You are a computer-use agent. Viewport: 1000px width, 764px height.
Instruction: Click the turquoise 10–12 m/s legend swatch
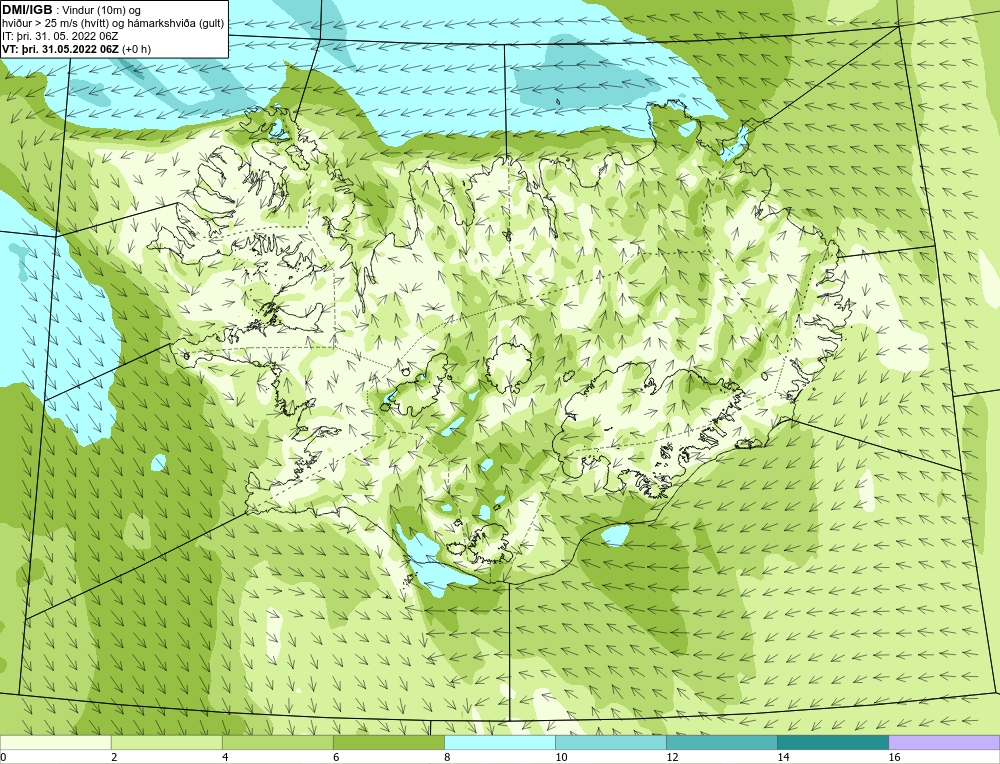pyautogui.click(x=611, y=742)
